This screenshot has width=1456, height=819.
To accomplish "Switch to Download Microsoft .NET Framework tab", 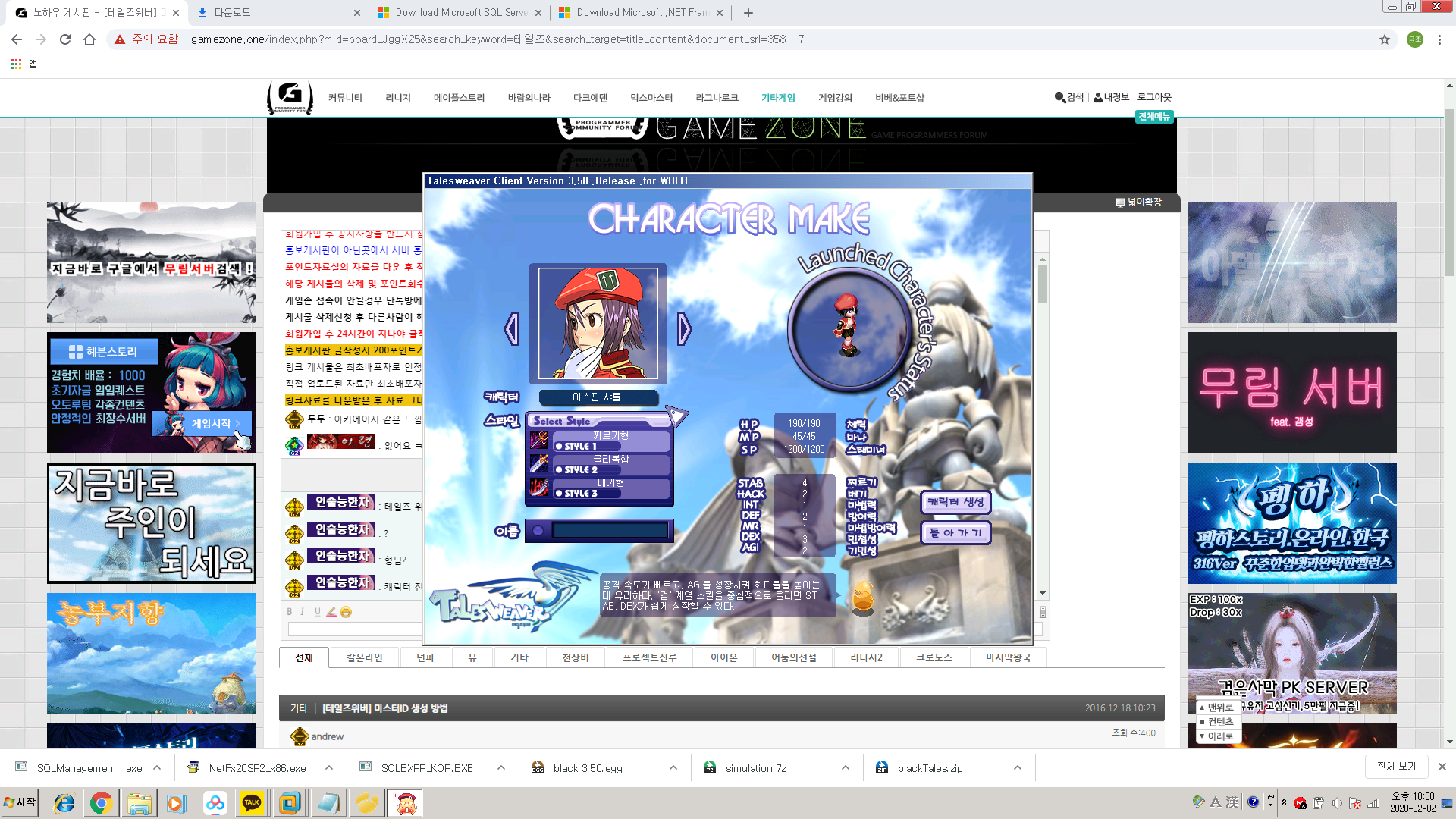I will point(641,13).
